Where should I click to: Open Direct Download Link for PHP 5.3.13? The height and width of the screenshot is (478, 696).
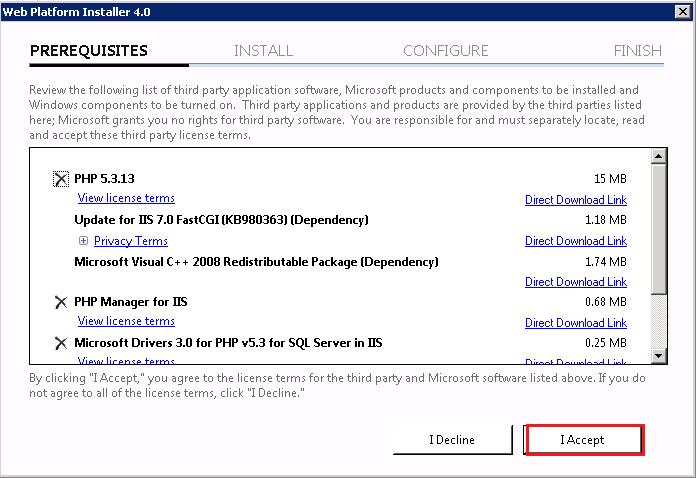tap(576, 200)
